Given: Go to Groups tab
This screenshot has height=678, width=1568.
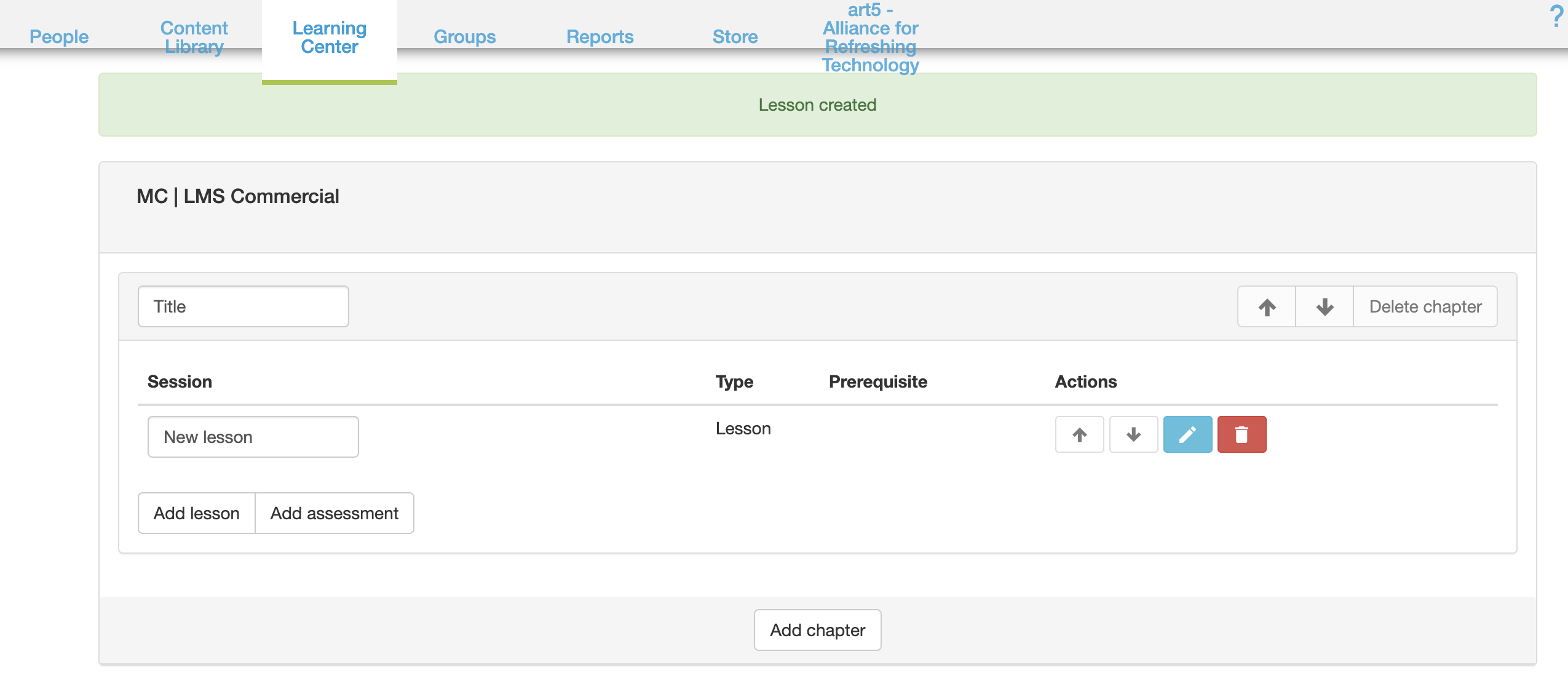Looking at the screenshot, I should point(464,37).
